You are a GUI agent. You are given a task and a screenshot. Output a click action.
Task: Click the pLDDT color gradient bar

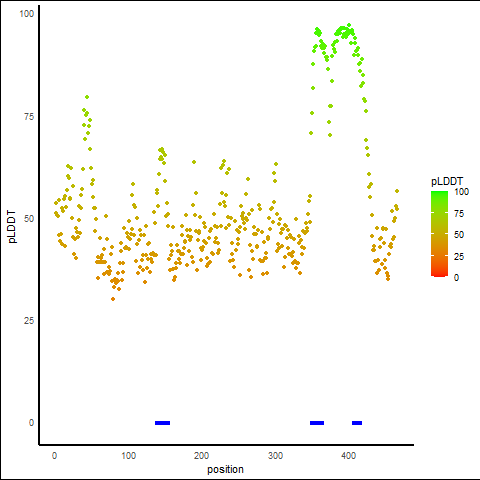[x=439, y=234]
